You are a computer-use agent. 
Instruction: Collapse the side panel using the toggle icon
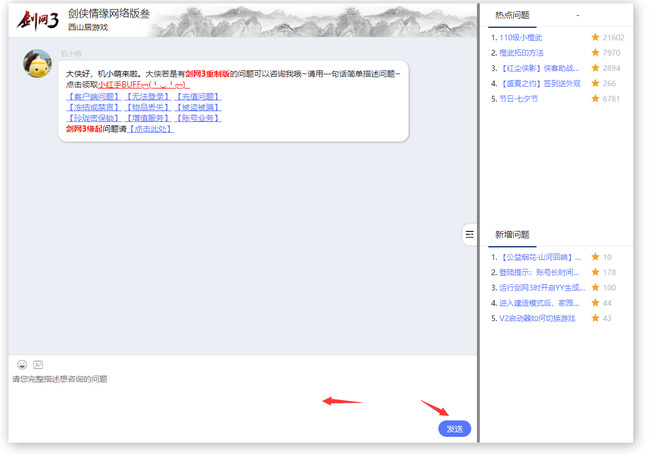469,234
